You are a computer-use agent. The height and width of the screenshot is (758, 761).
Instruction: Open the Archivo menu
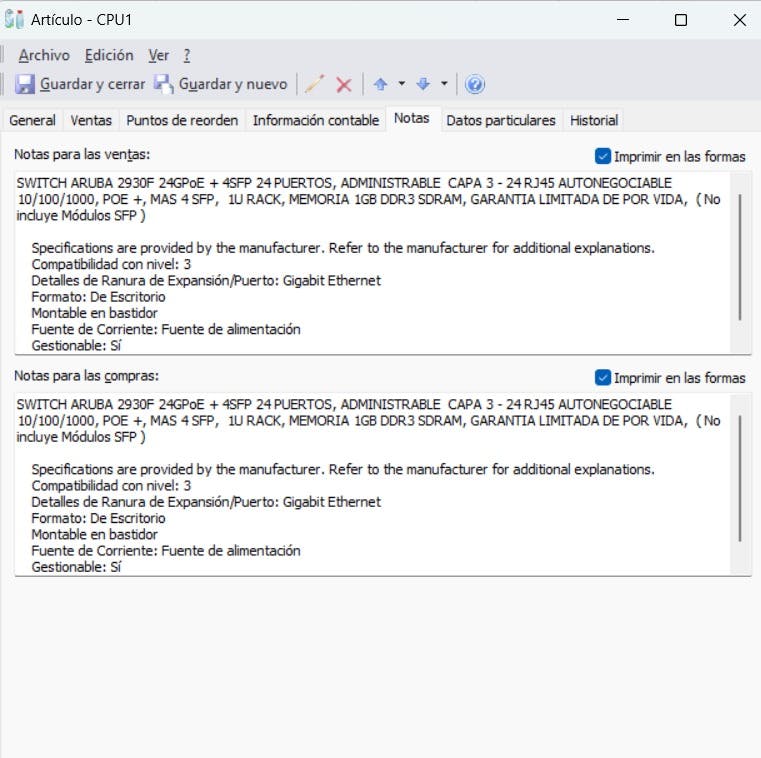[x=44, y=55]
